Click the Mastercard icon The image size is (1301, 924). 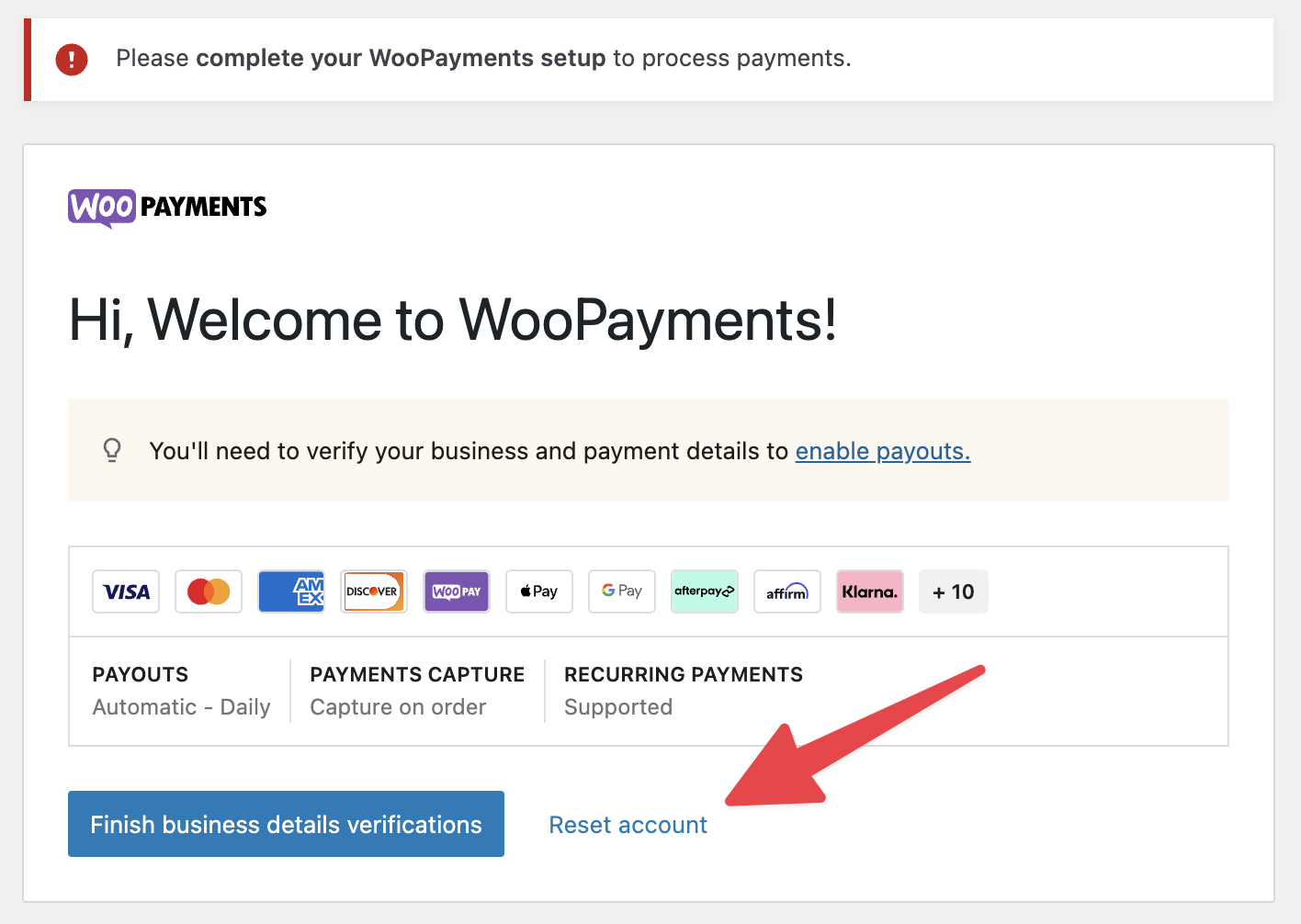(208, 592)
